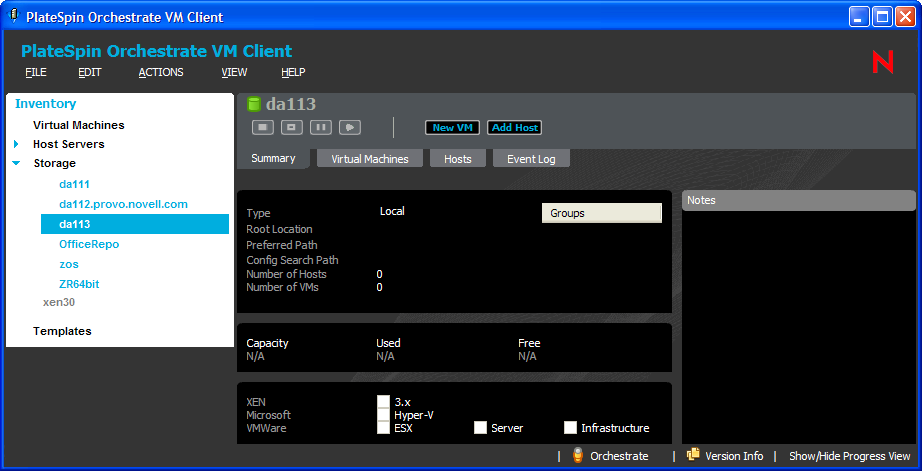Select da112.provo.novell.com repository

(x=123, y=204)
